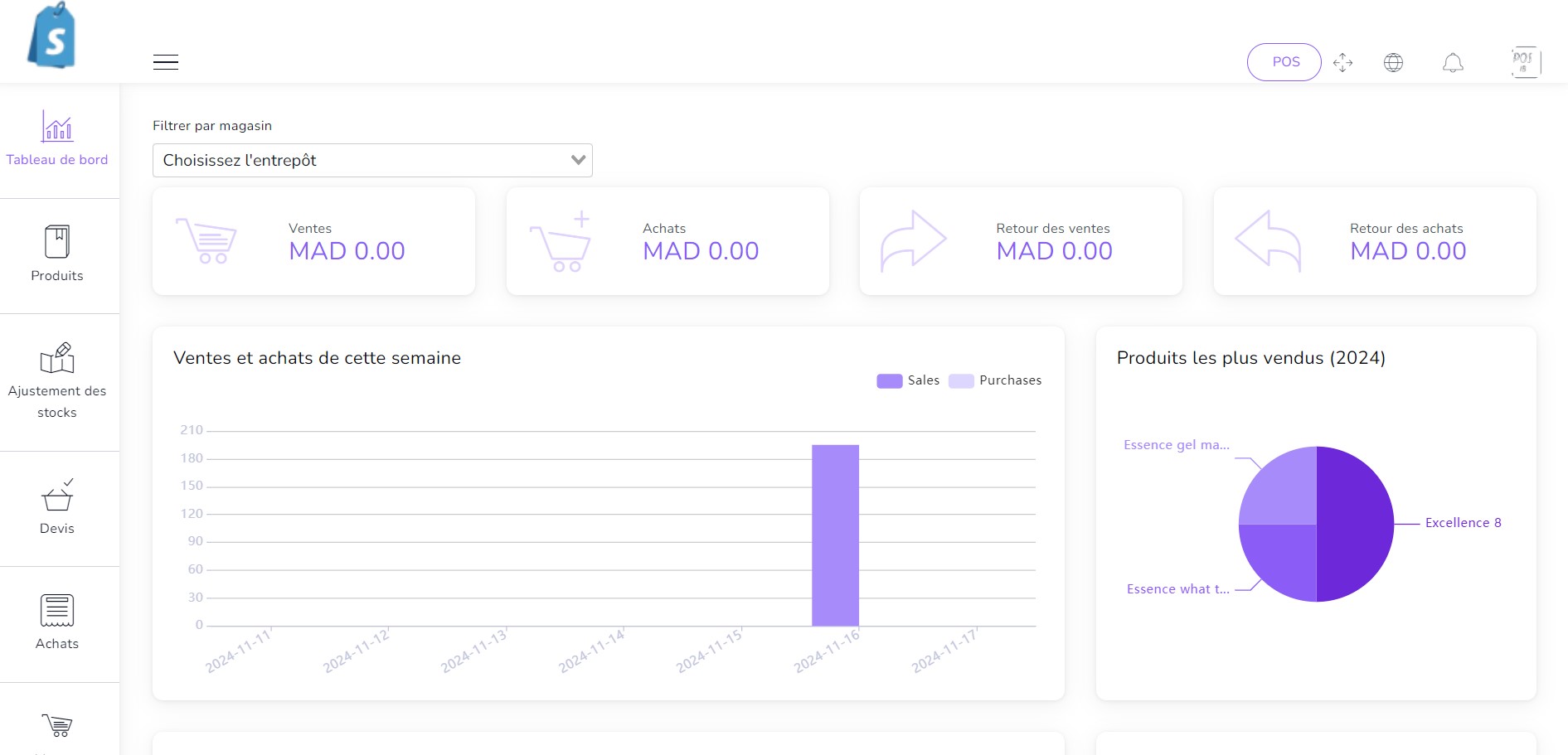Toggle the Sales legend swatch
Screen dimensions: 1568x755
coord(890,380)
